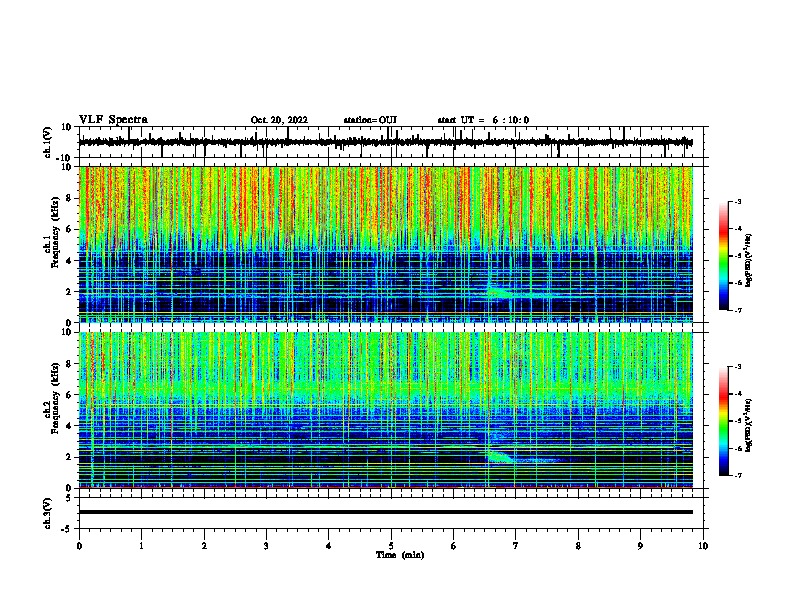Click the "station=OUI" header label
Image resolution: width=792 pixels, height=612 pixels.
click(370, 120)
